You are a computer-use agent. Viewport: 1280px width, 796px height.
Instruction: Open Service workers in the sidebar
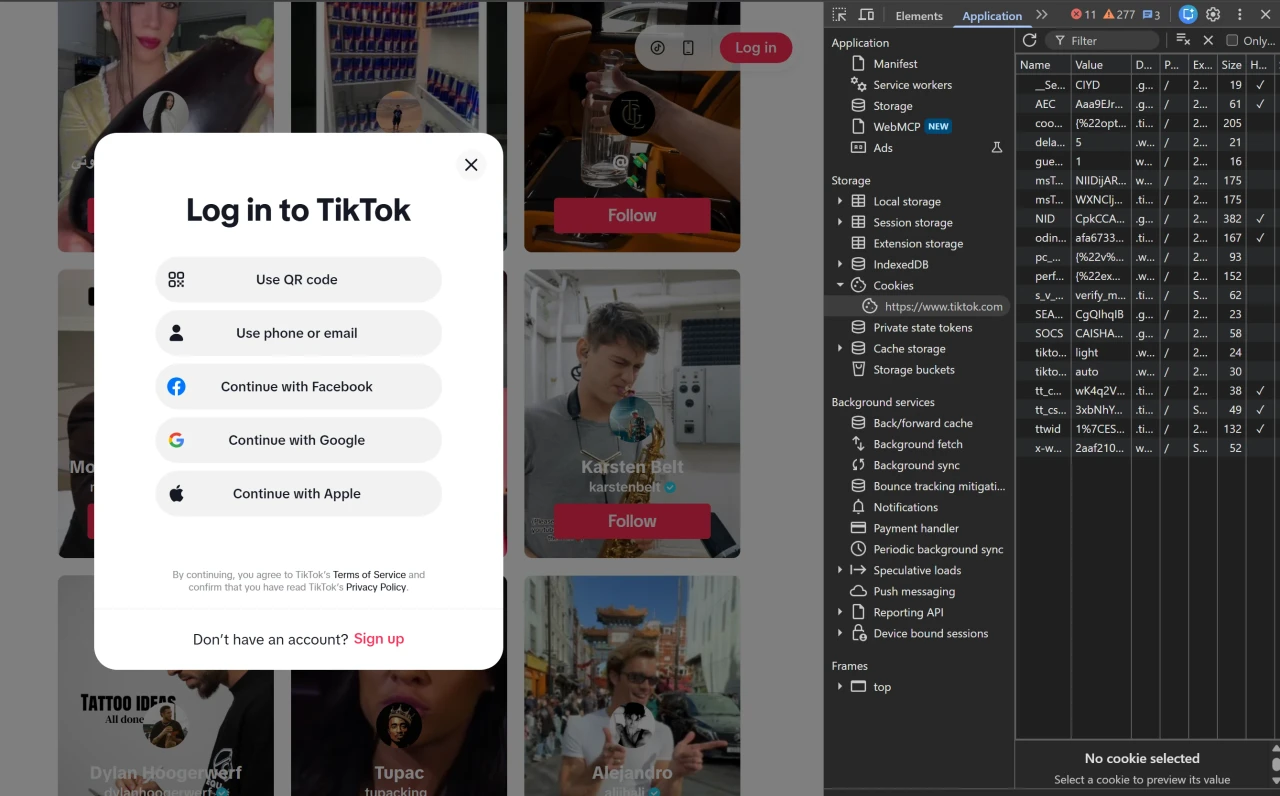click(x=912, y=85)
